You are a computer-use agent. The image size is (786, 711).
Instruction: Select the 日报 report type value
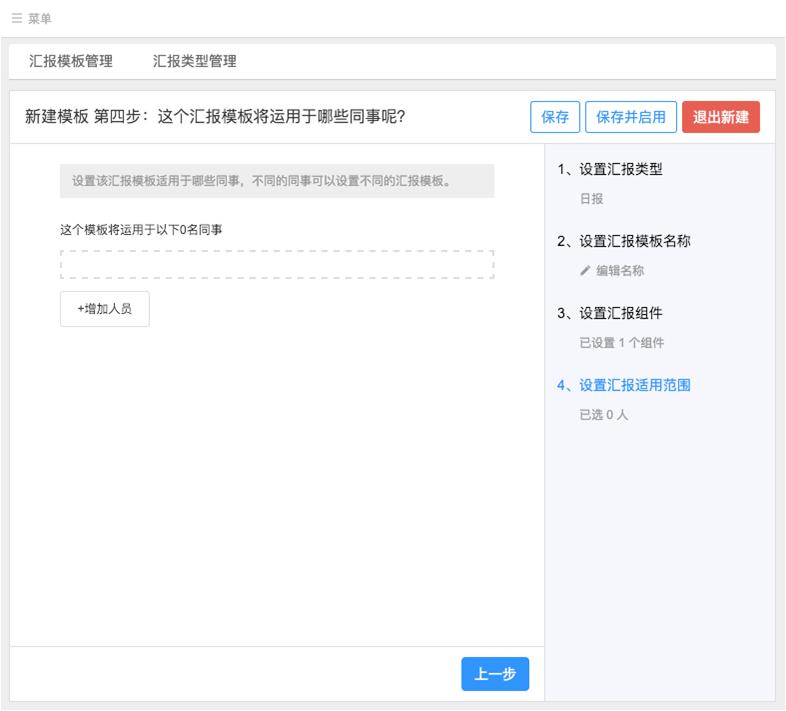click(x=591, y=198)
